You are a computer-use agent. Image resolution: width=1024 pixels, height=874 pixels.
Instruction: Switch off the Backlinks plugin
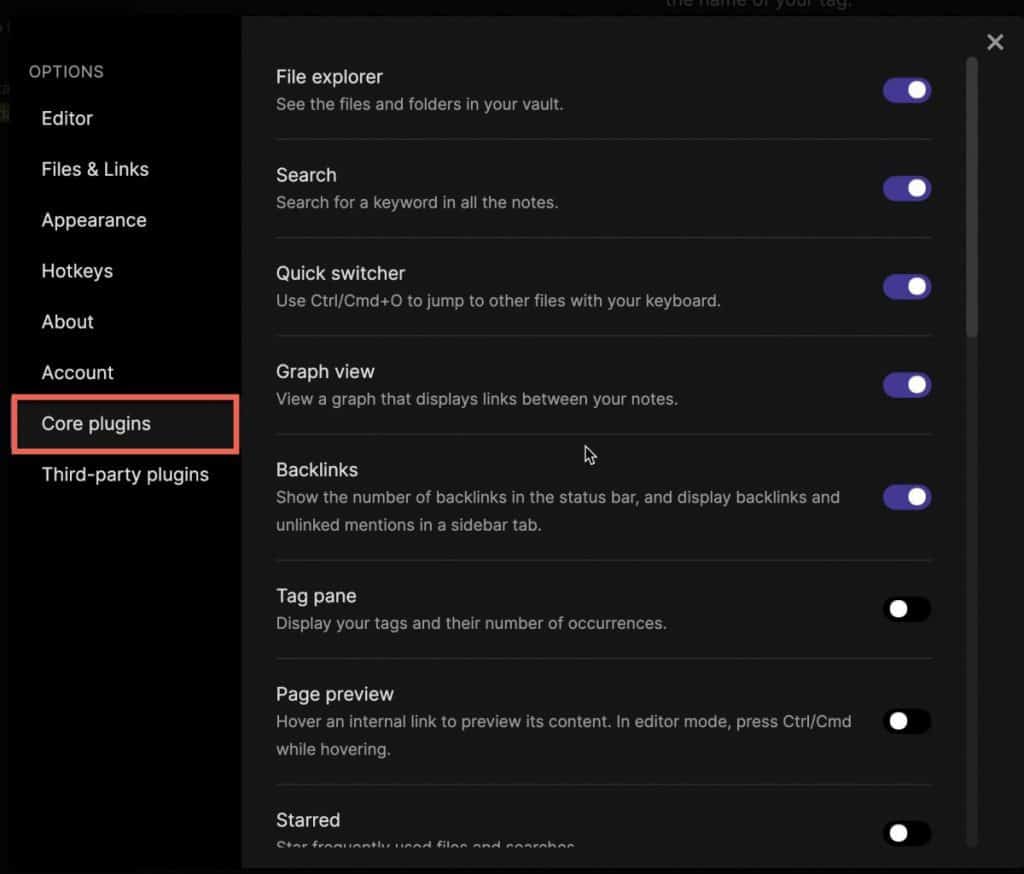click(x=906, y=497)
